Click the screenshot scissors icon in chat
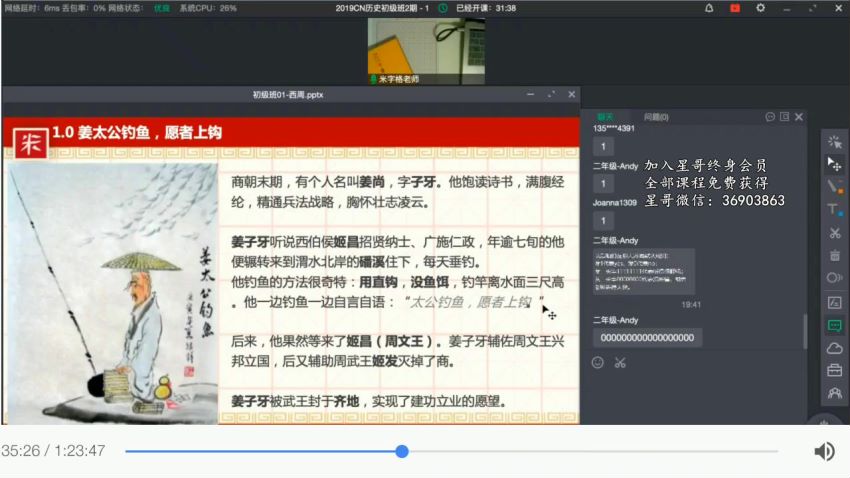Screen dimensions: 850x478 point(620,363)
